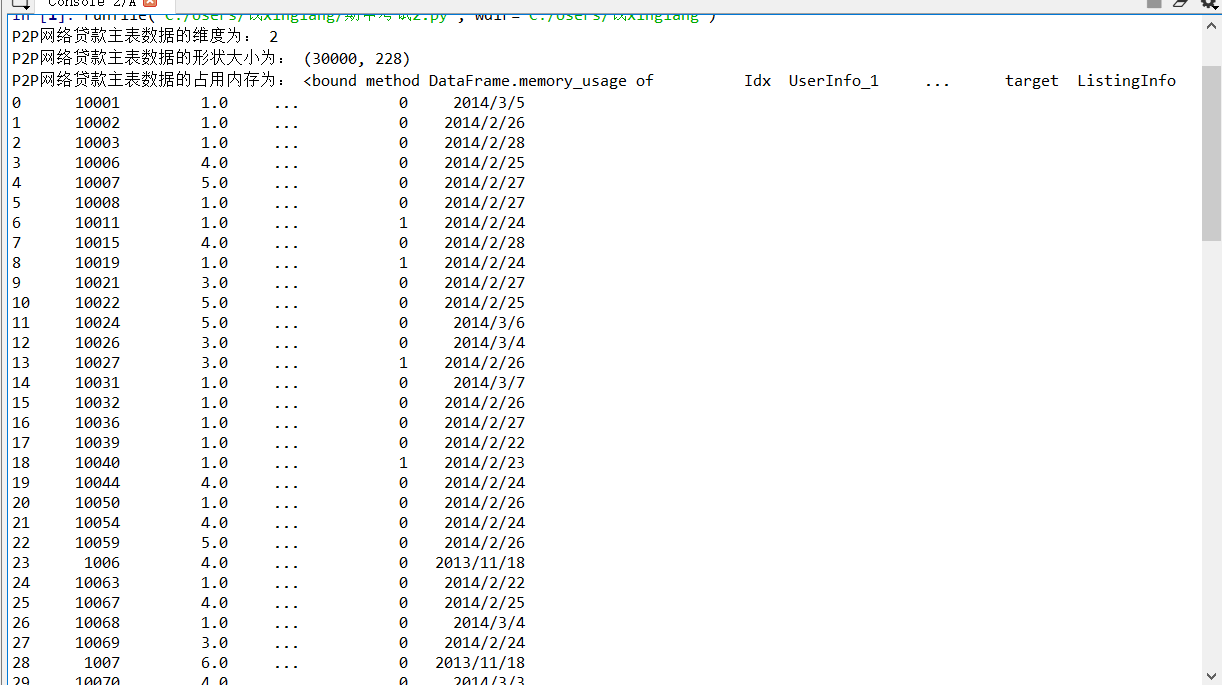Close the Console 2/A tab
The height and width of the screenshot is (685, 1222).
pyautogui.click(x=150, y=4)
